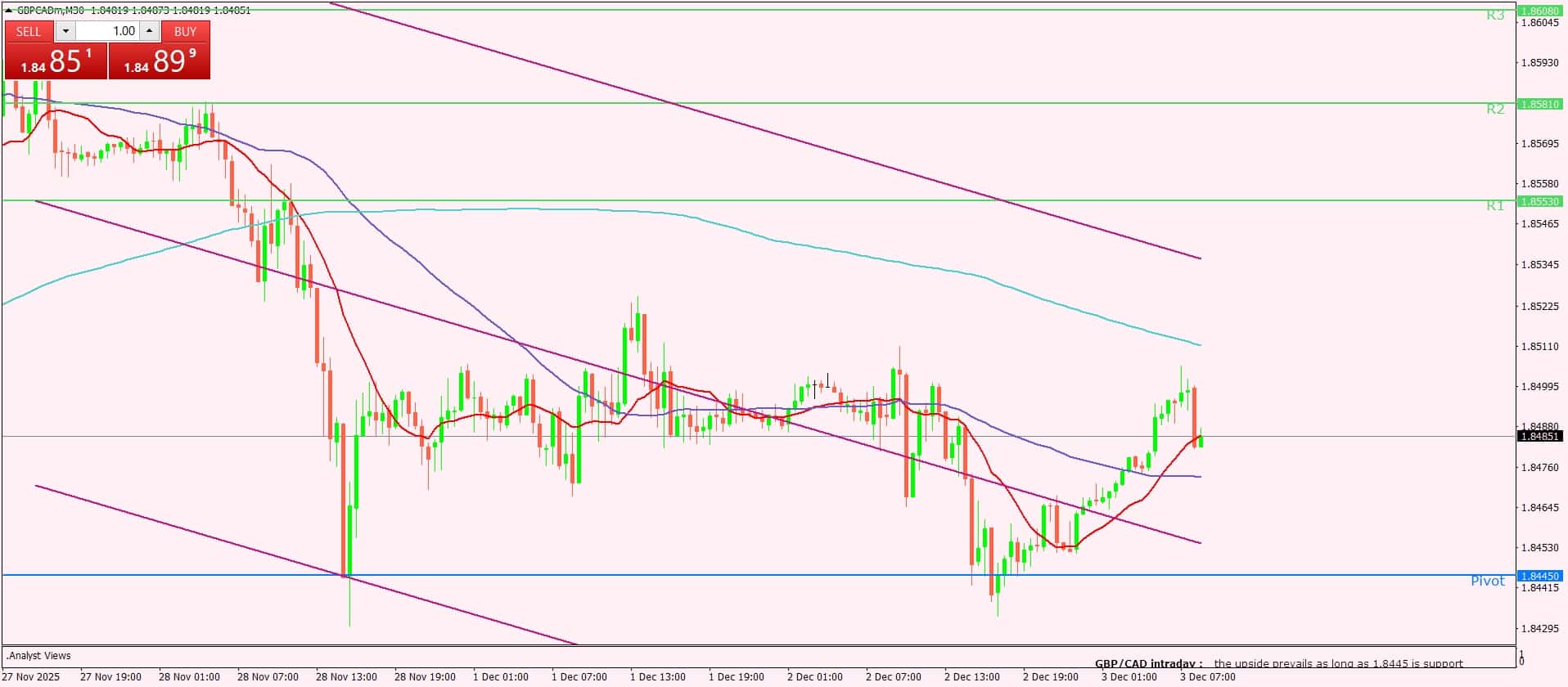Click the 1.84530 price scale value
Image resolution: width=1568 pixels, height=687 pixels.
(x=1539, y=548)
